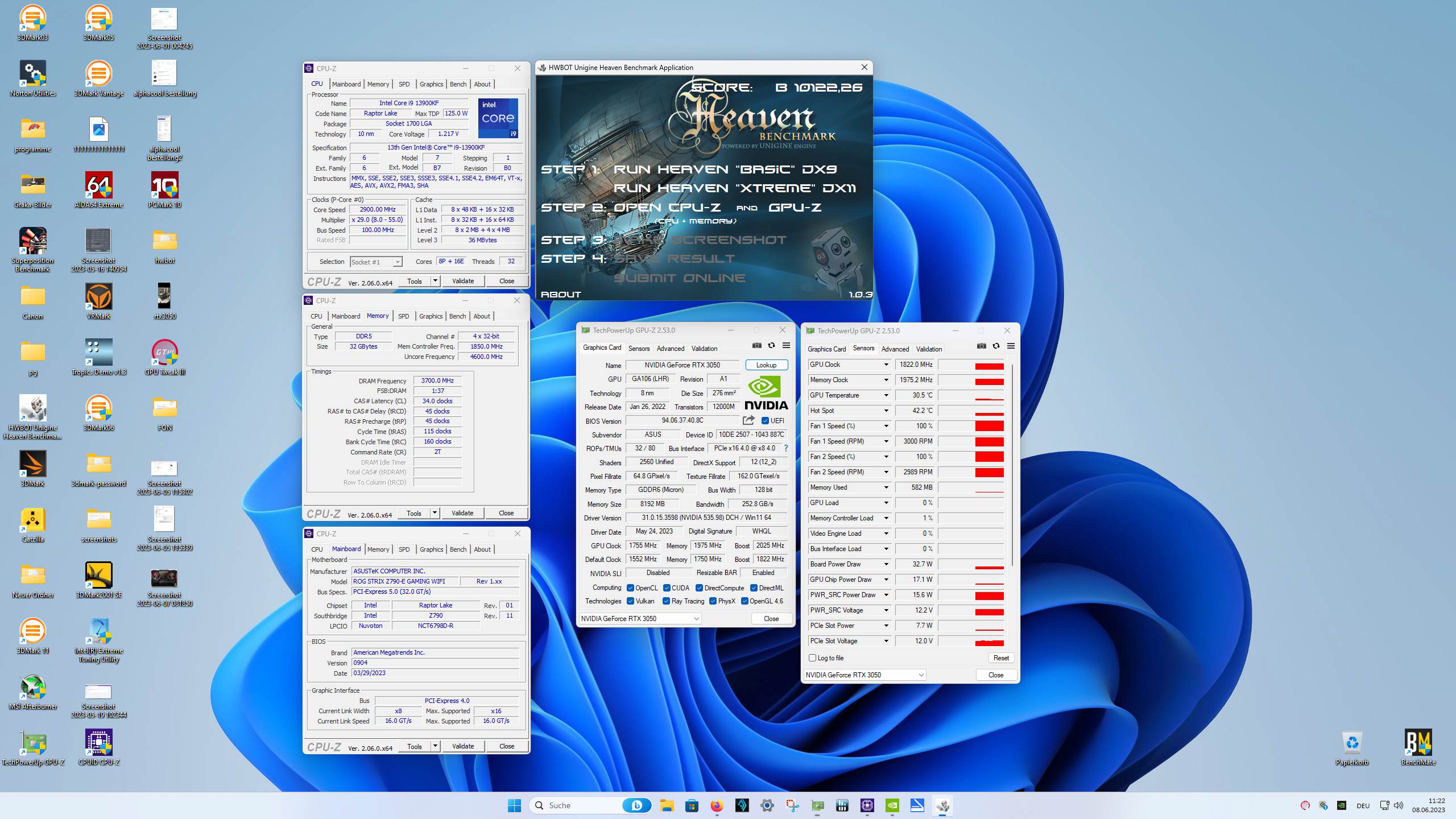This screenshot has width=1456, height=819.
Task: Toggle the OpenCL checkbox
Action: 630,588
